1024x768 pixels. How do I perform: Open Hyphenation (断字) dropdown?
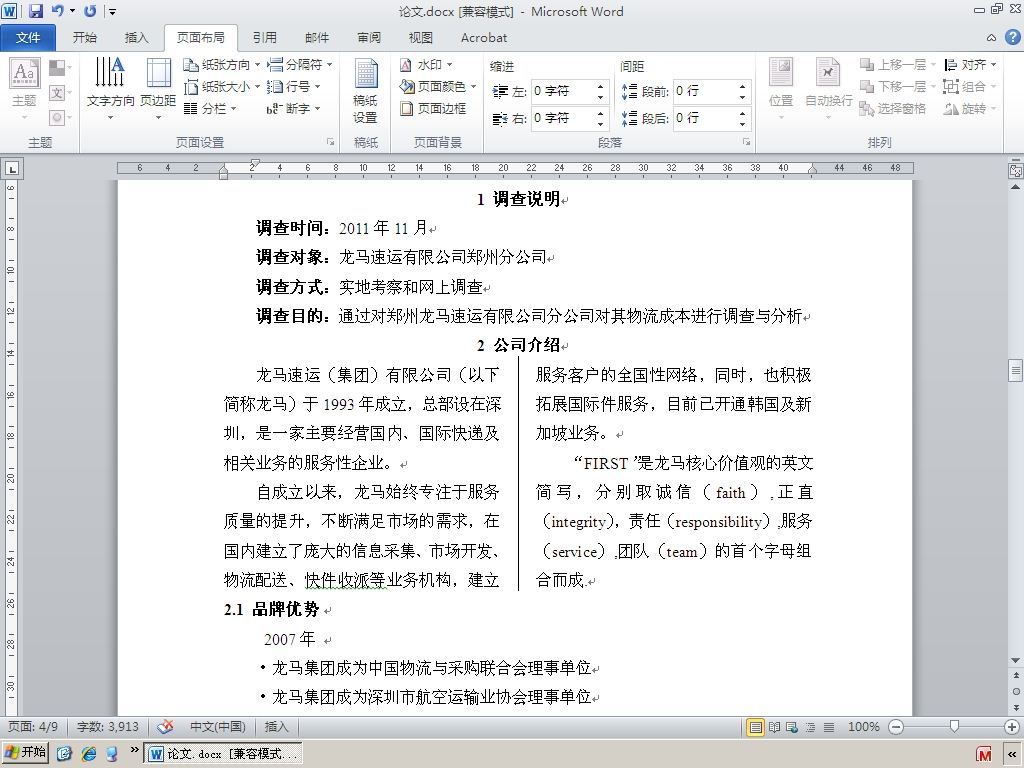coord(294,108)
